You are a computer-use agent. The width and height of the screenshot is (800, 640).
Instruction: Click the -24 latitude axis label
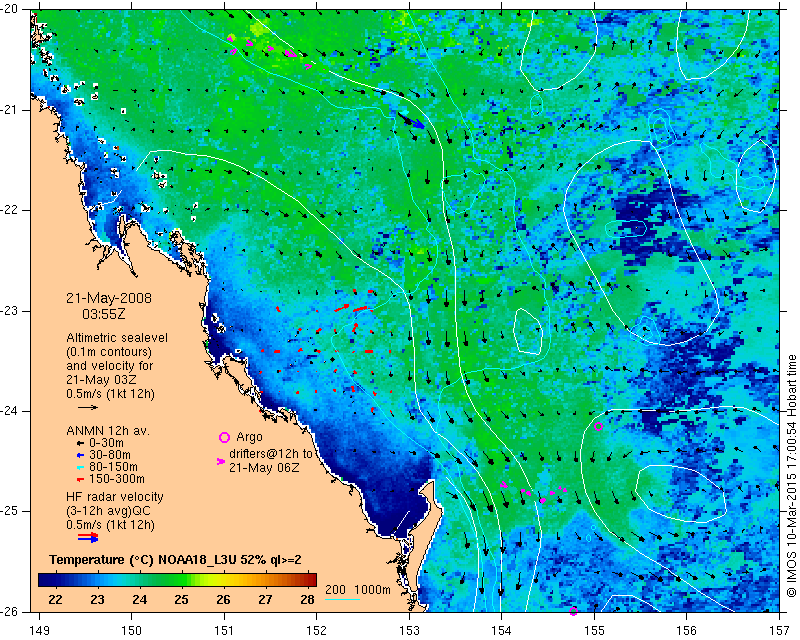[x=10, y=411]
